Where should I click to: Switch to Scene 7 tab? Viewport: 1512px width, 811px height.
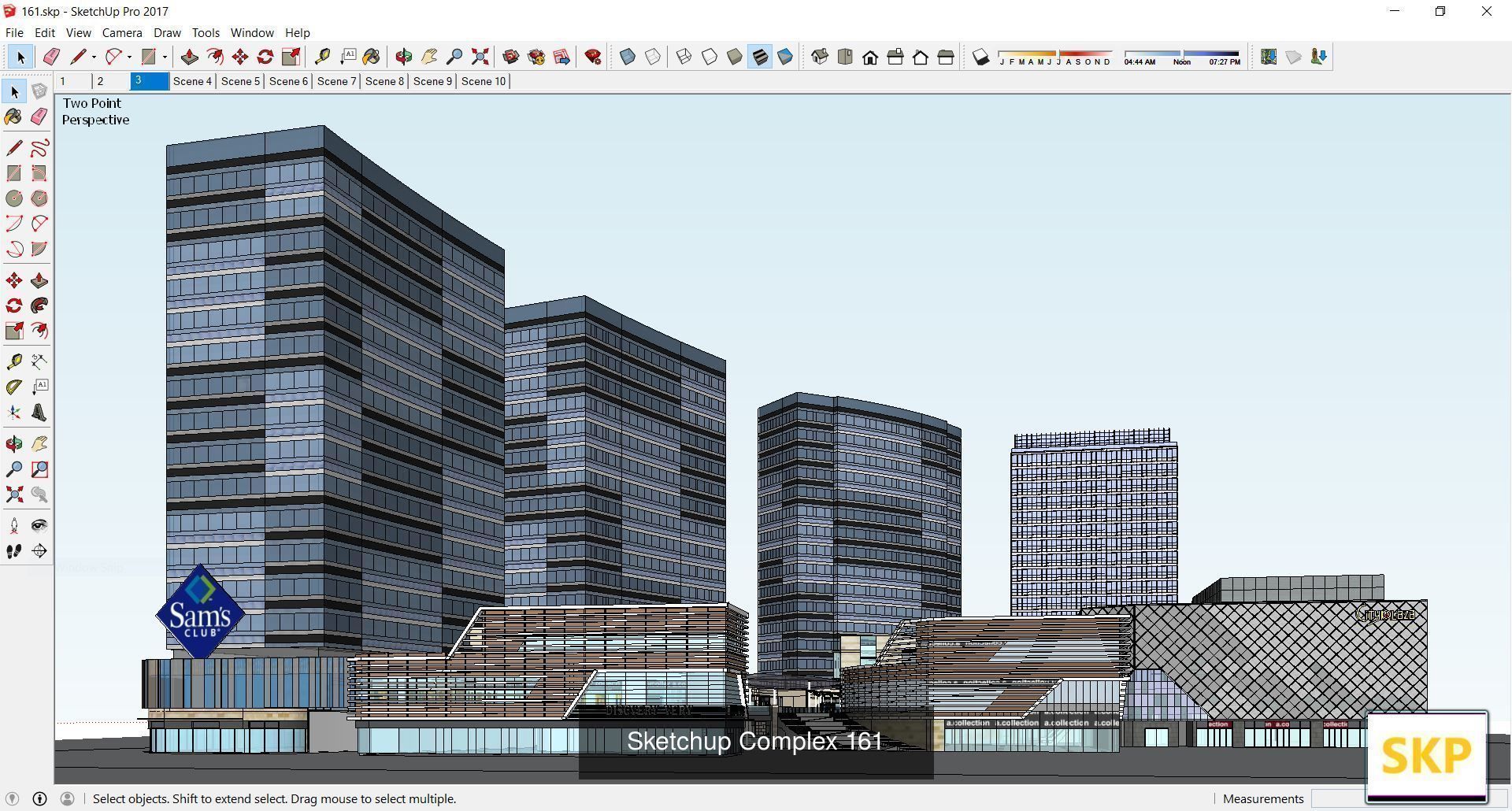336,81
